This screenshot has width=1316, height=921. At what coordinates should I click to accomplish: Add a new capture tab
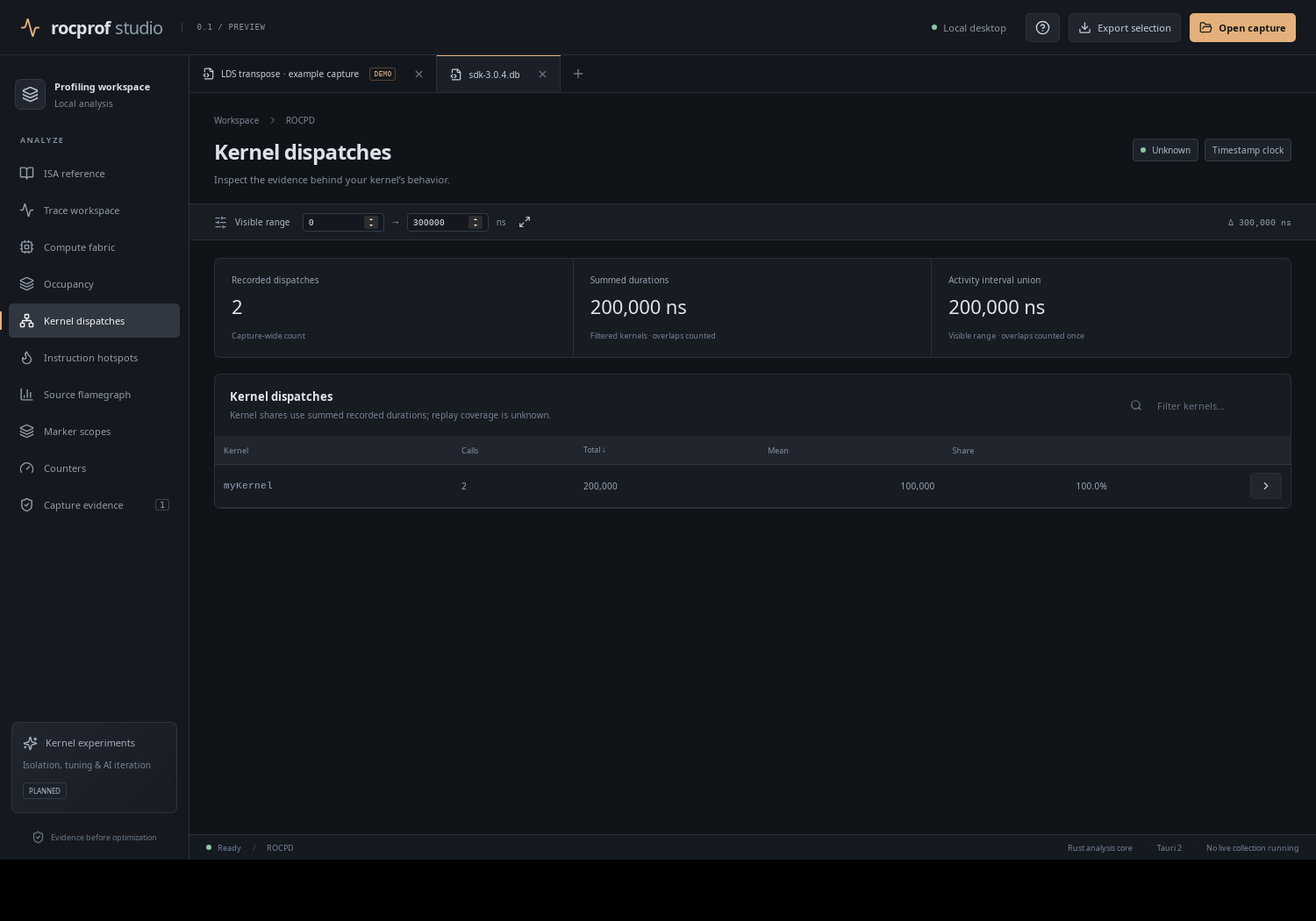coord(577,74)
